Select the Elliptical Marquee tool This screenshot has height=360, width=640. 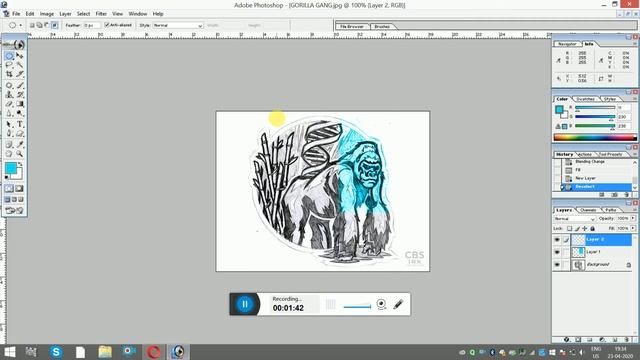pos(9,56)
